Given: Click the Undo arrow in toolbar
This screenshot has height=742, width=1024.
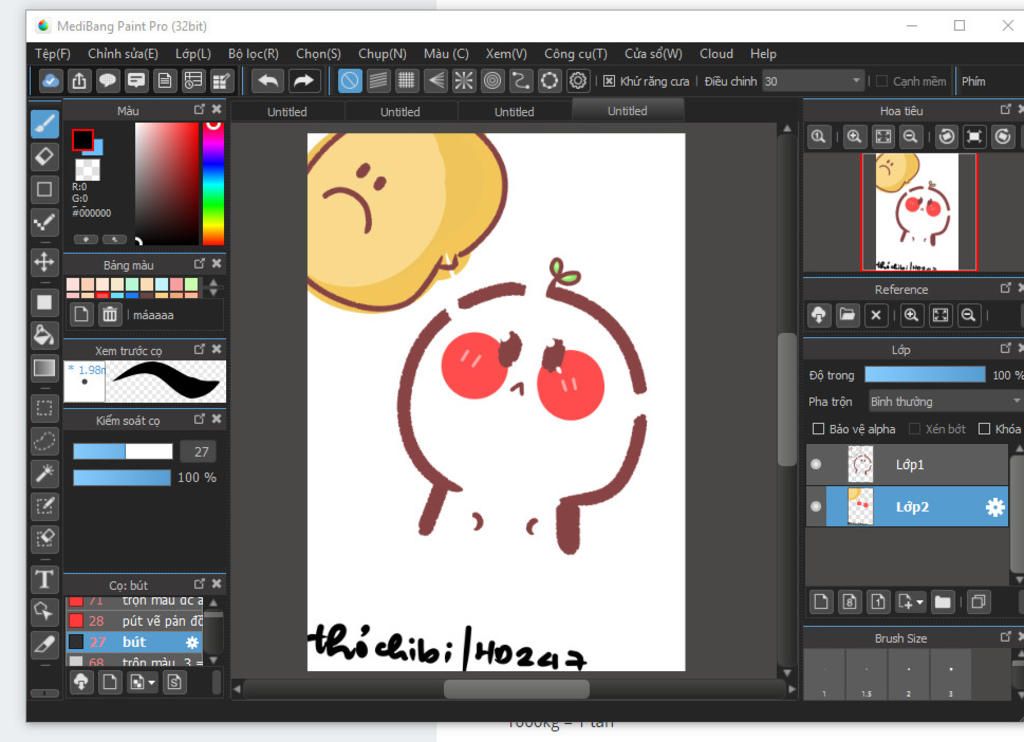Looking at the screenshot, I should pyautogui.click(x=268, y=81).
